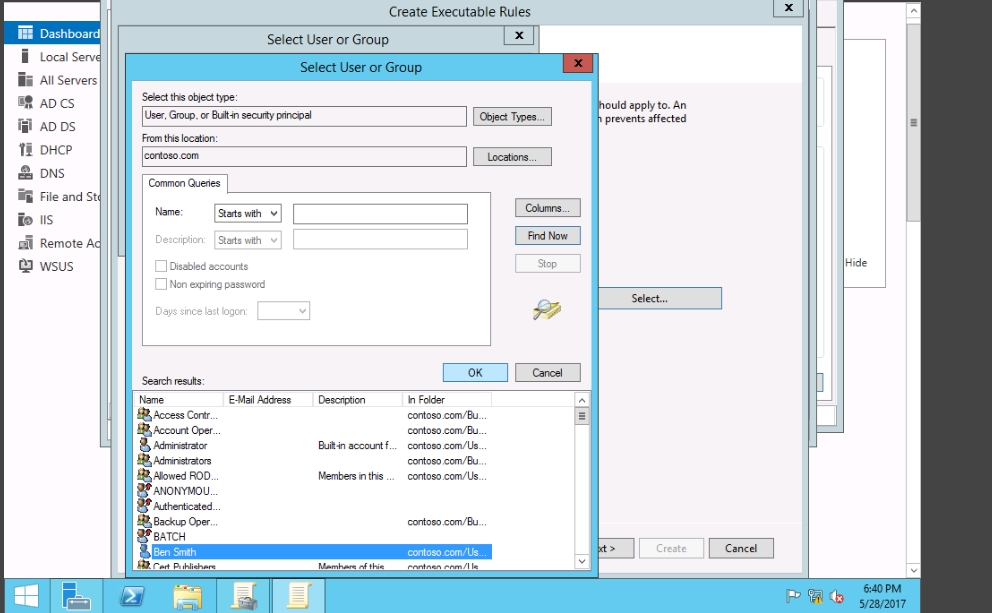Expand the Days since last logon dropdown
This screenshot has height=613, width=992.
(x=284, y=312)
